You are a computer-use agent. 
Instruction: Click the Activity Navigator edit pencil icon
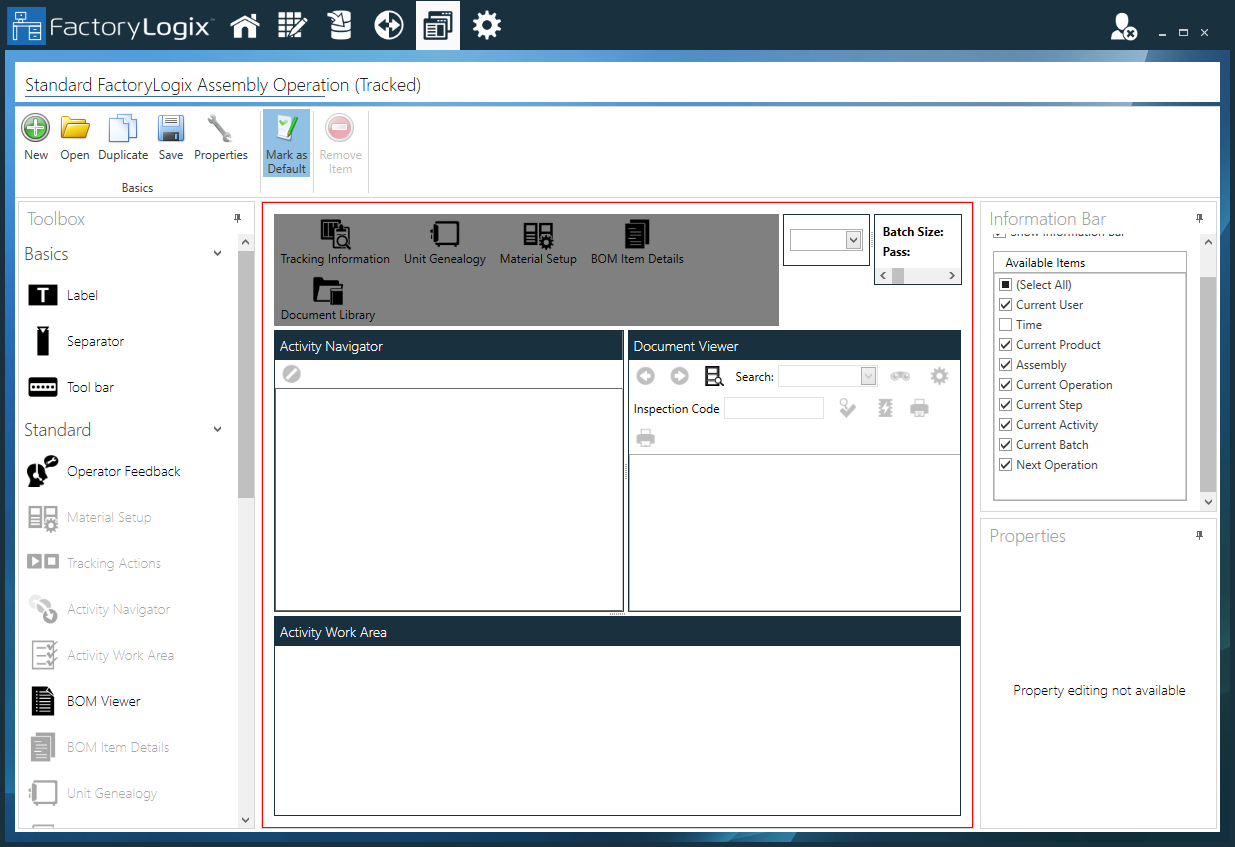coord(291,374)
